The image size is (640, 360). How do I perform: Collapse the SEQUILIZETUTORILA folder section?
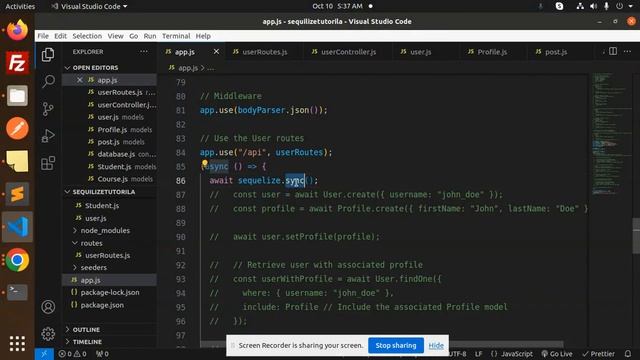click(x=104, y=192)
